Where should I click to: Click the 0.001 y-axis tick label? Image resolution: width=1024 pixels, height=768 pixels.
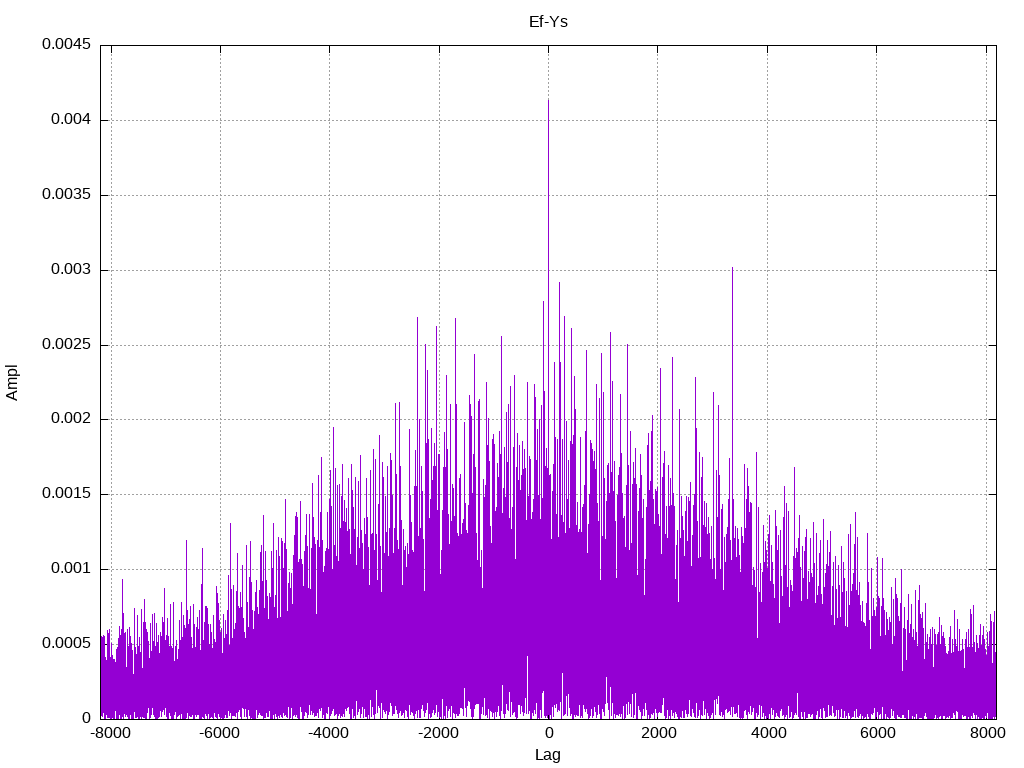[x=71, y=568]
